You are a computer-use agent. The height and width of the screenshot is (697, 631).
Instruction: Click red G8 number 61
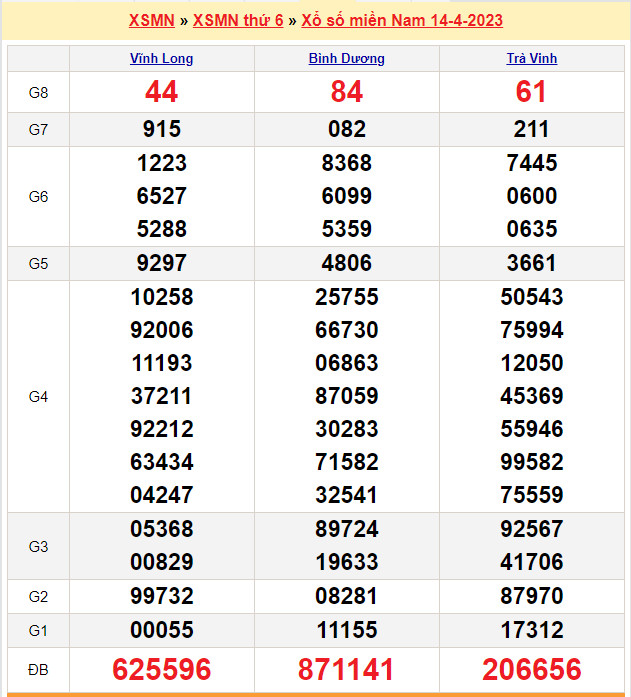531,92
